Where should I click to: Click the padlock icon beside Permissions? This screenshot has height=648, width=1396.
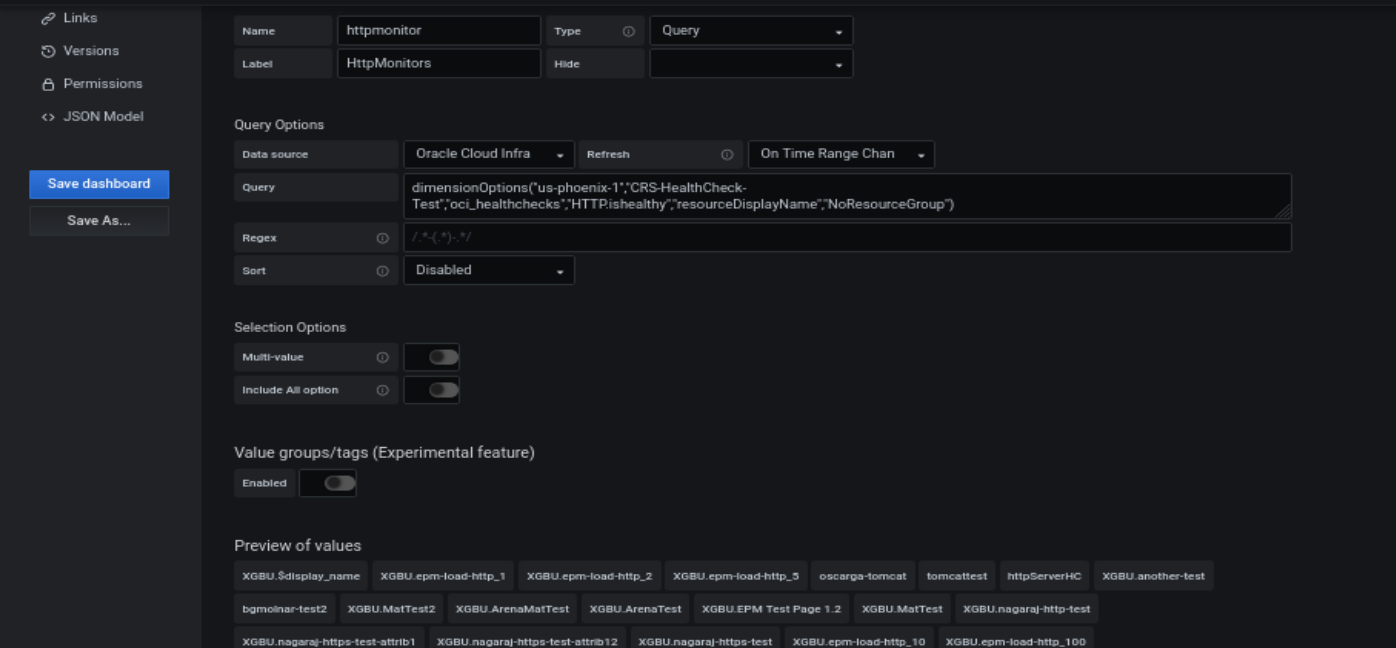tap(48, 83)
